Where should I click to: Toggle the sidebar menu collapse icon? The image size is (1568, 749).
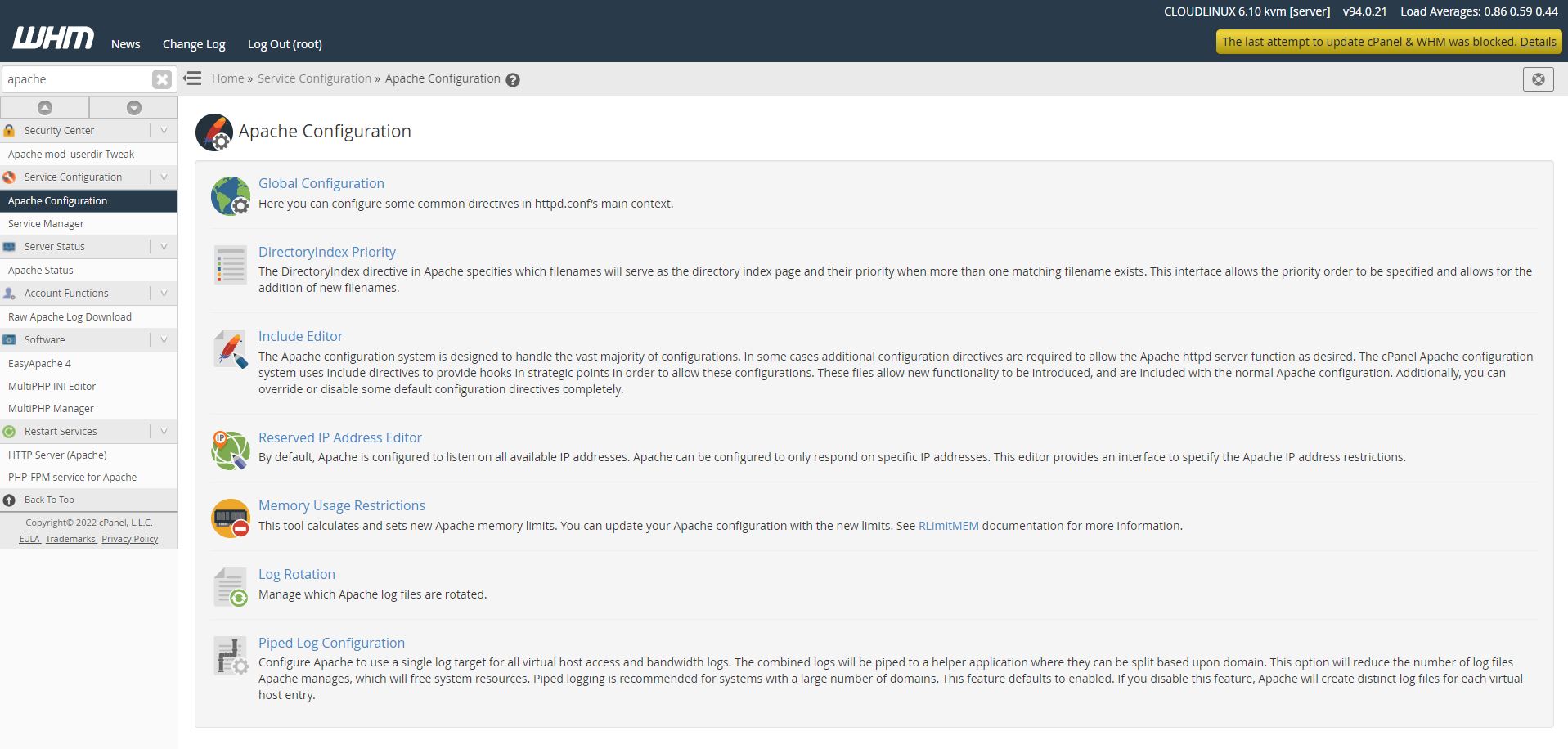pos(192,78)
